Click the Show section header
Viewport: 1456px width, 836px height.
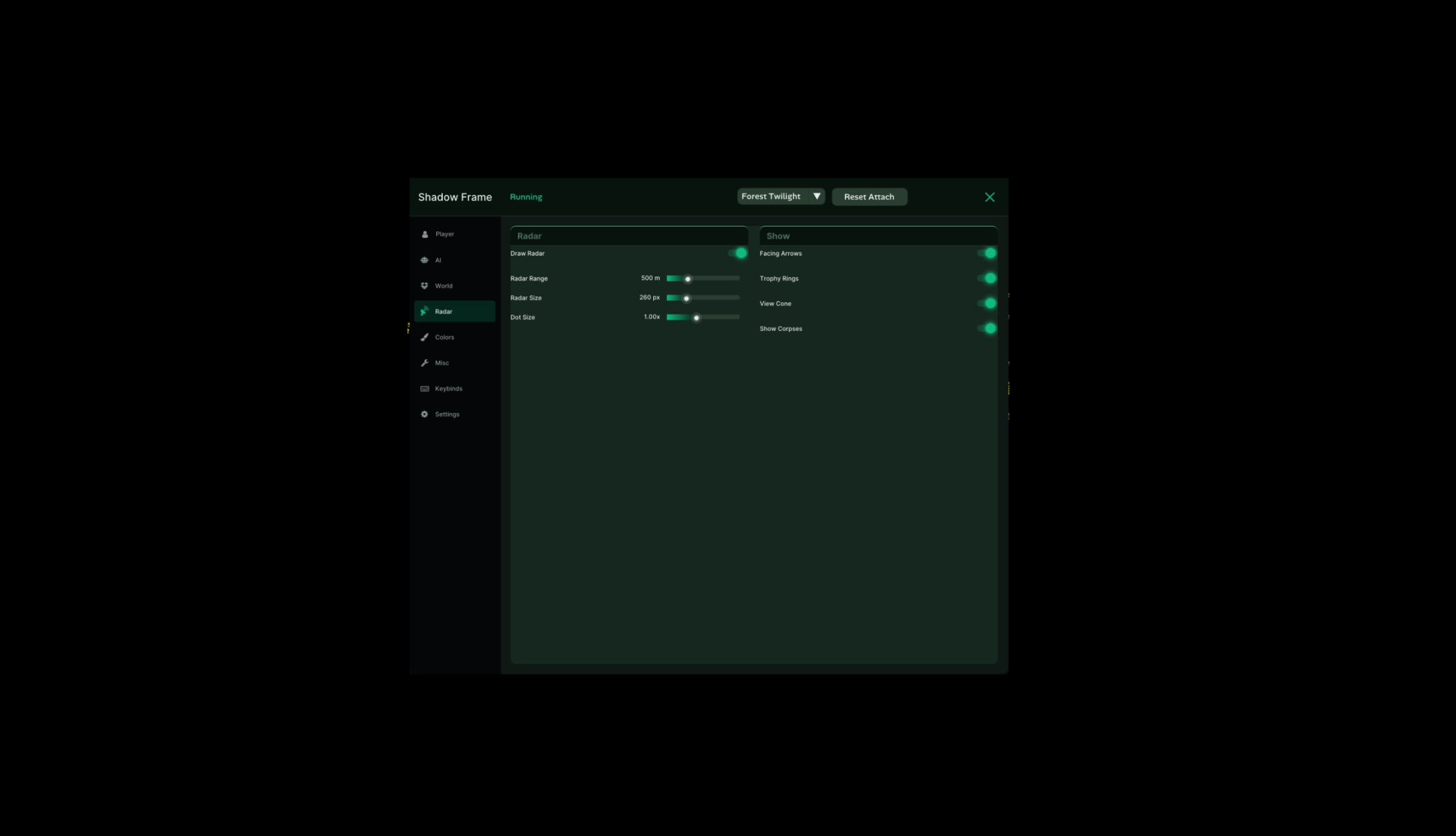coord(879,236)
